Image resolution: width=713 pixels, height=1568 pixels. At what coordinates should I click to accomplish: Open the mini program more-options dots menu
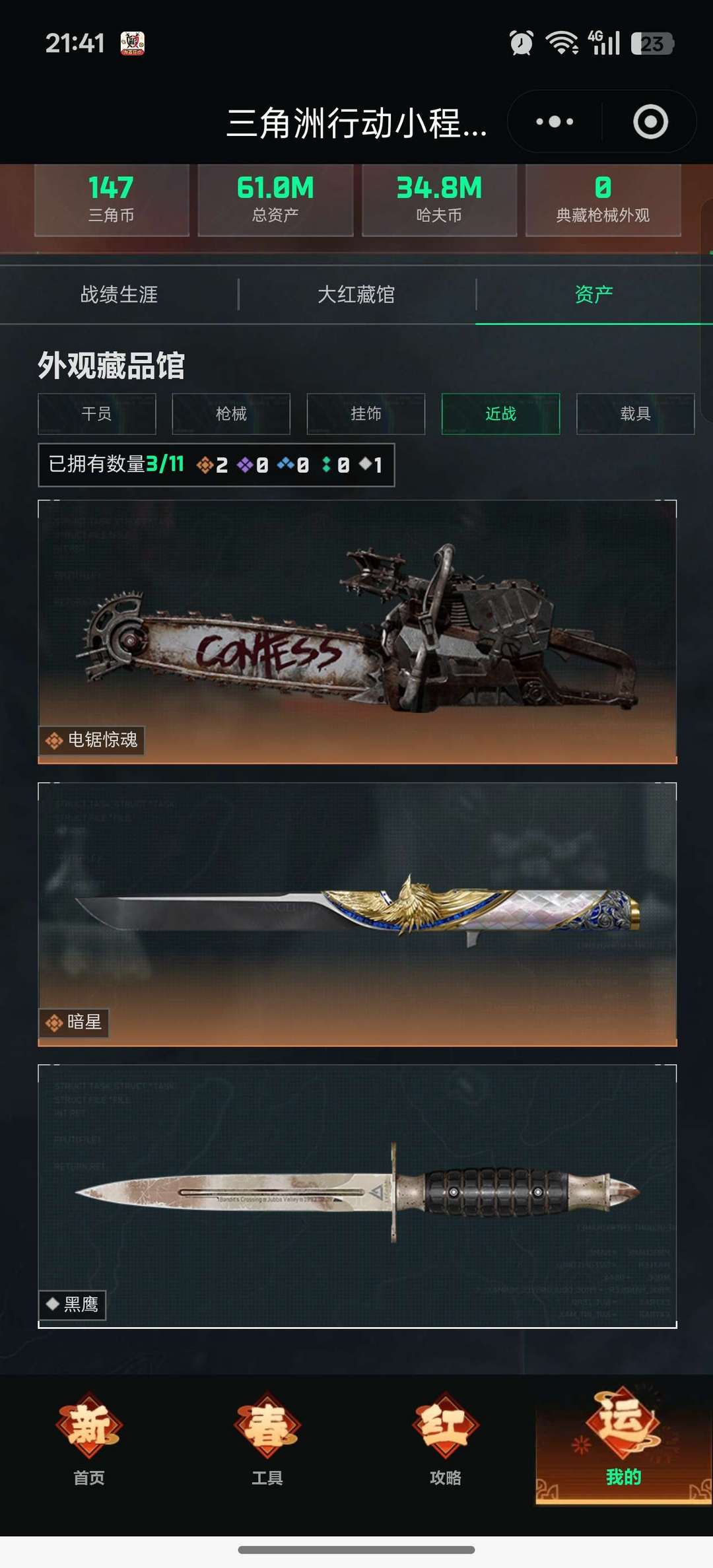click(555, 121)
